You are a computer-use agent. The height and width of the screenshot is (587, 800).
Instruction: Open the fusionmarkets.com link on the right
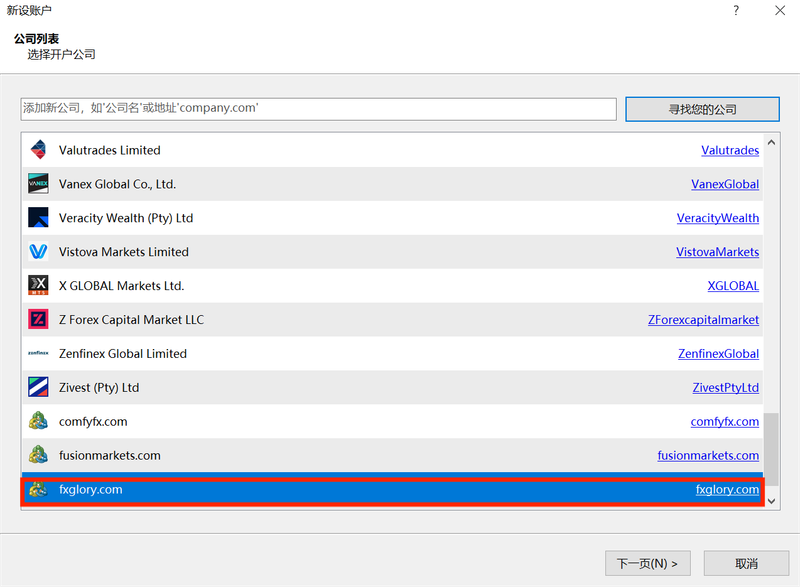coord(708,455)
